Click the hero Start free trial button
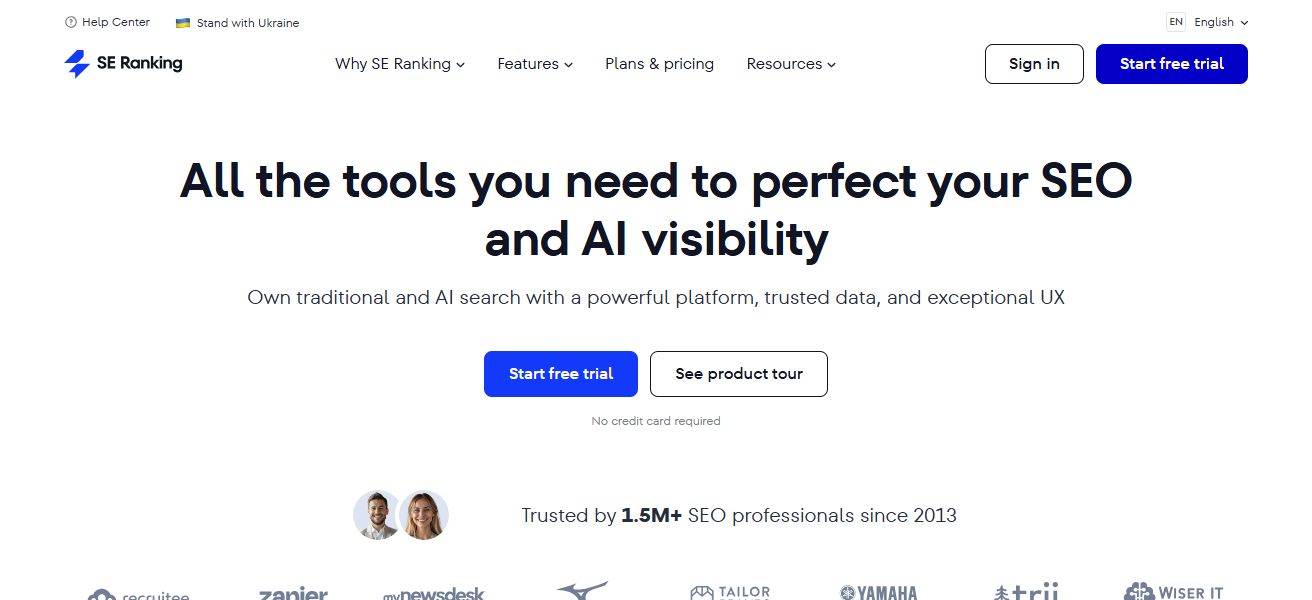The height and width of the screenshot is (600, 1312). 561,374
